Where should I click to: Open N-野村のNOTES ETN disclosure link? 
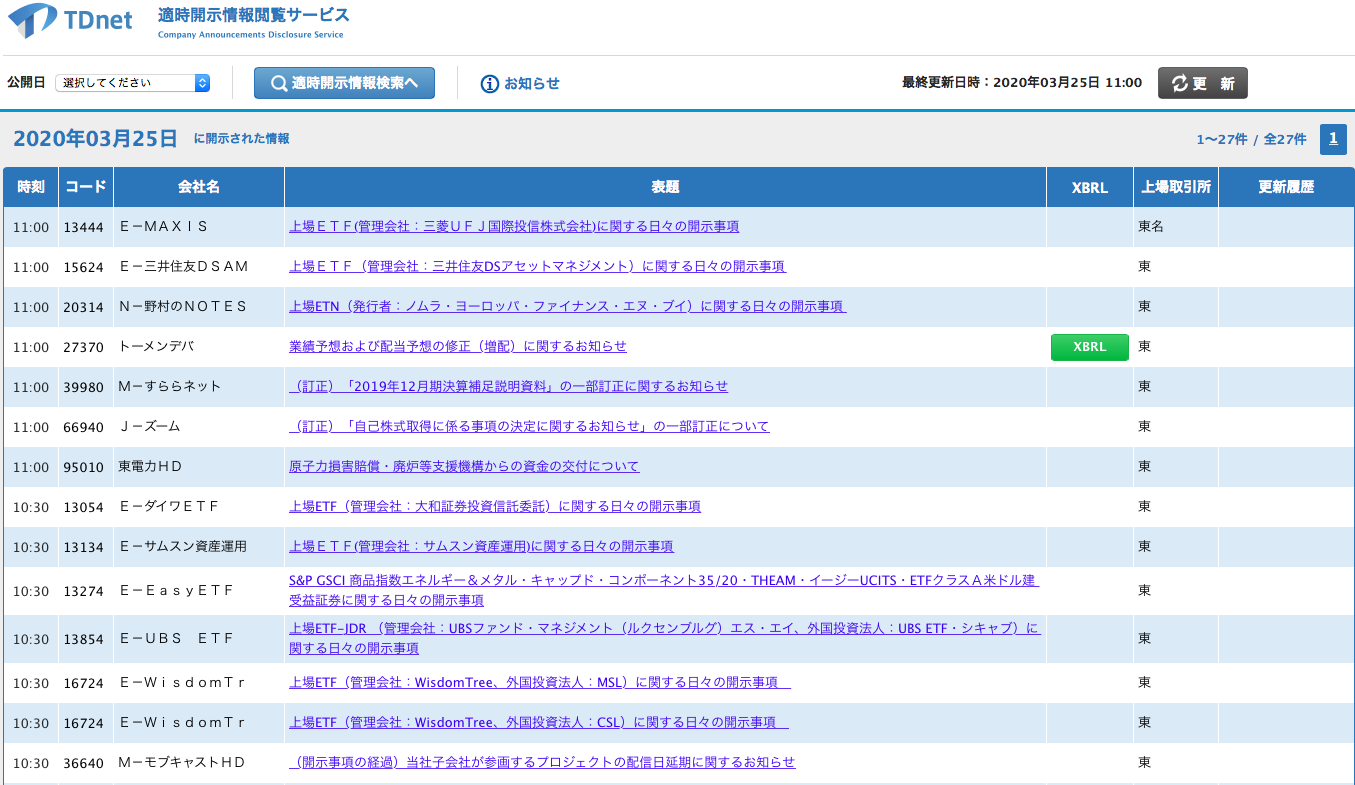[x=567, y=307]
